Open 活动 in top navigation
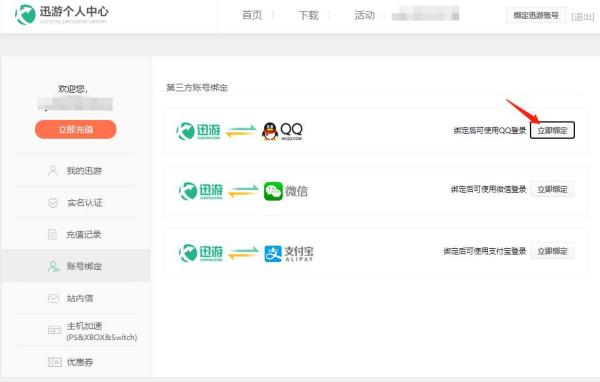This screenshot has width=600, height=382. coord(364,15)
